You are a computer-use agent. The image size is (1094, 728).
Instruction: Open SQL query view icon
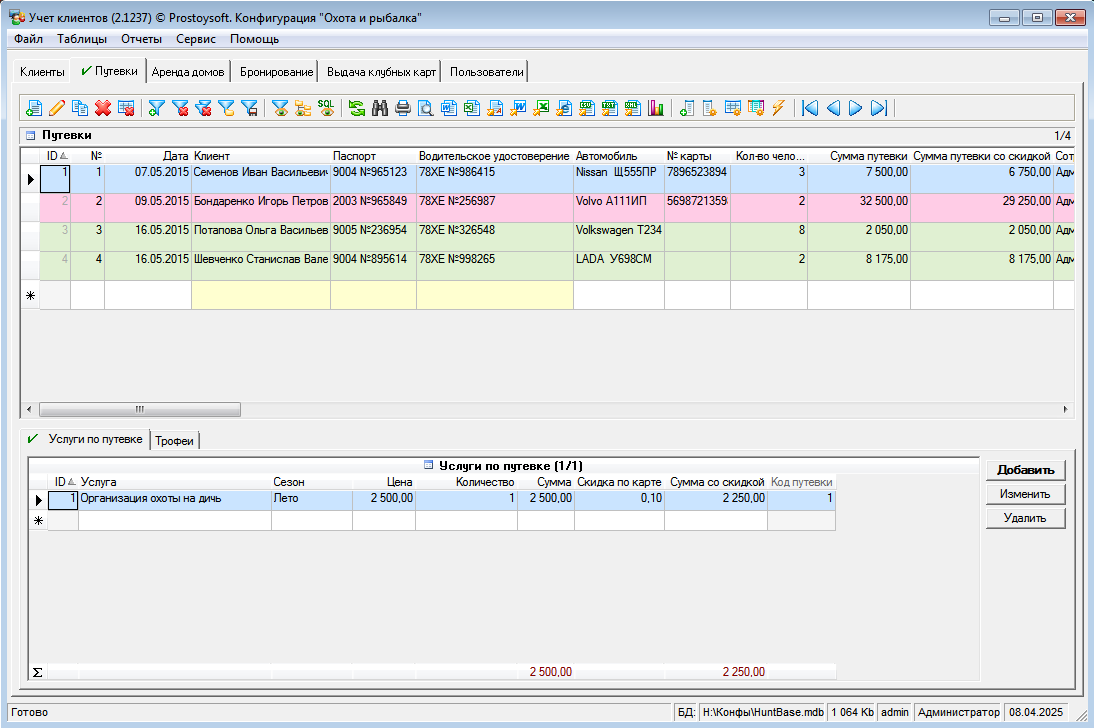[x=326, y=108]
